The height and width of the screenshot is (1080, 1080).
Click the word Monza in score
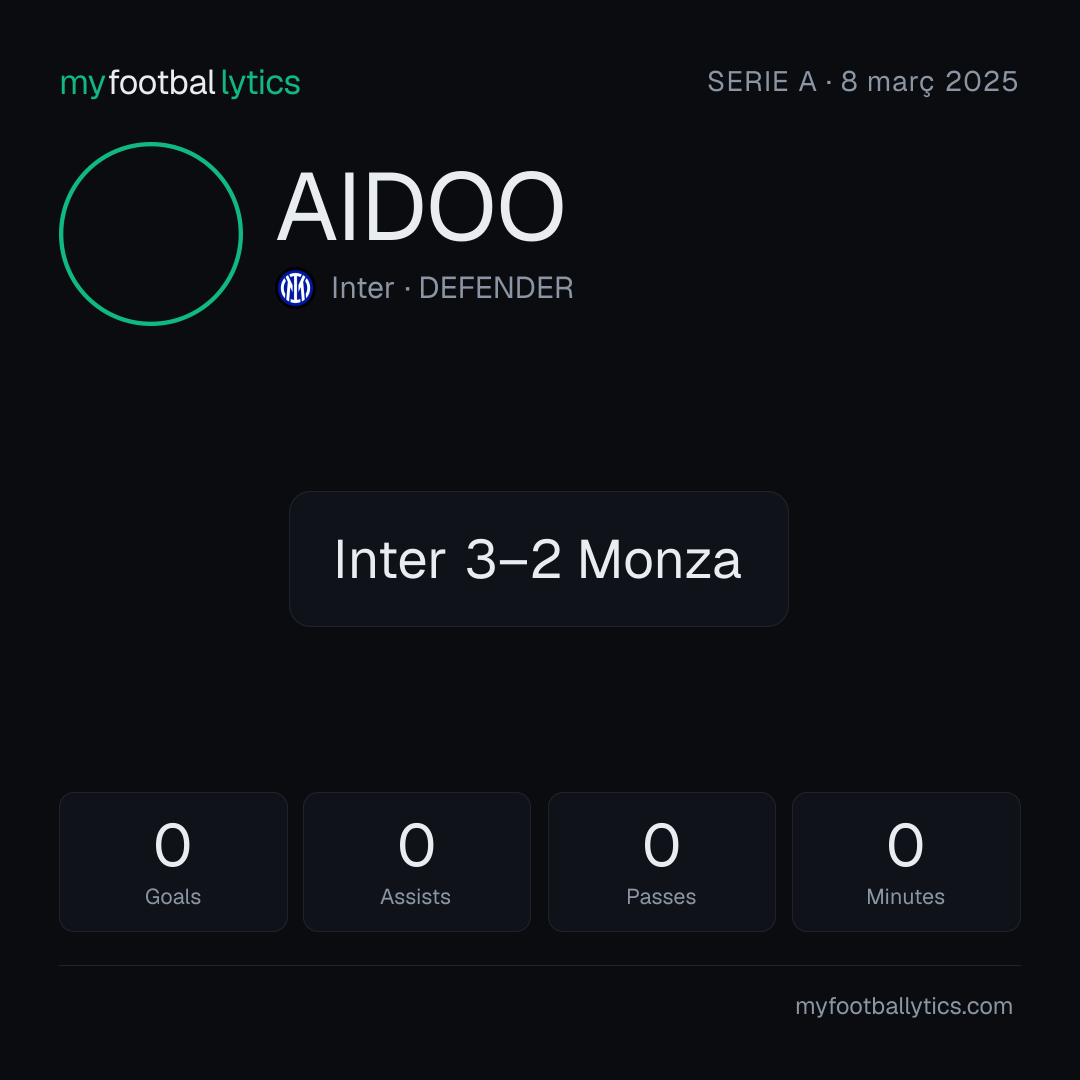659,559
